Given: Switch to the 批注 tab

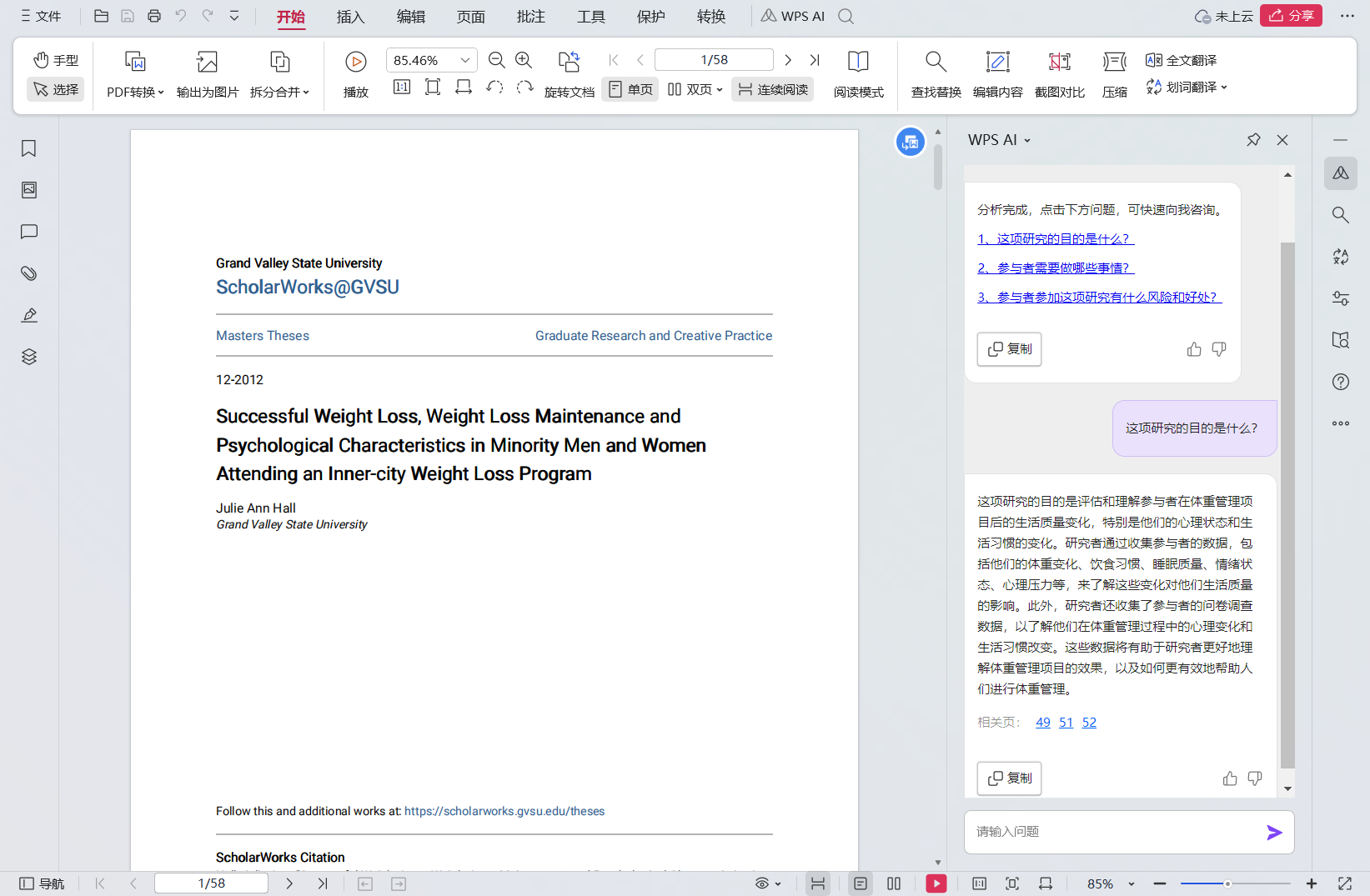Looking at the screenshot, I should [530, 17].
